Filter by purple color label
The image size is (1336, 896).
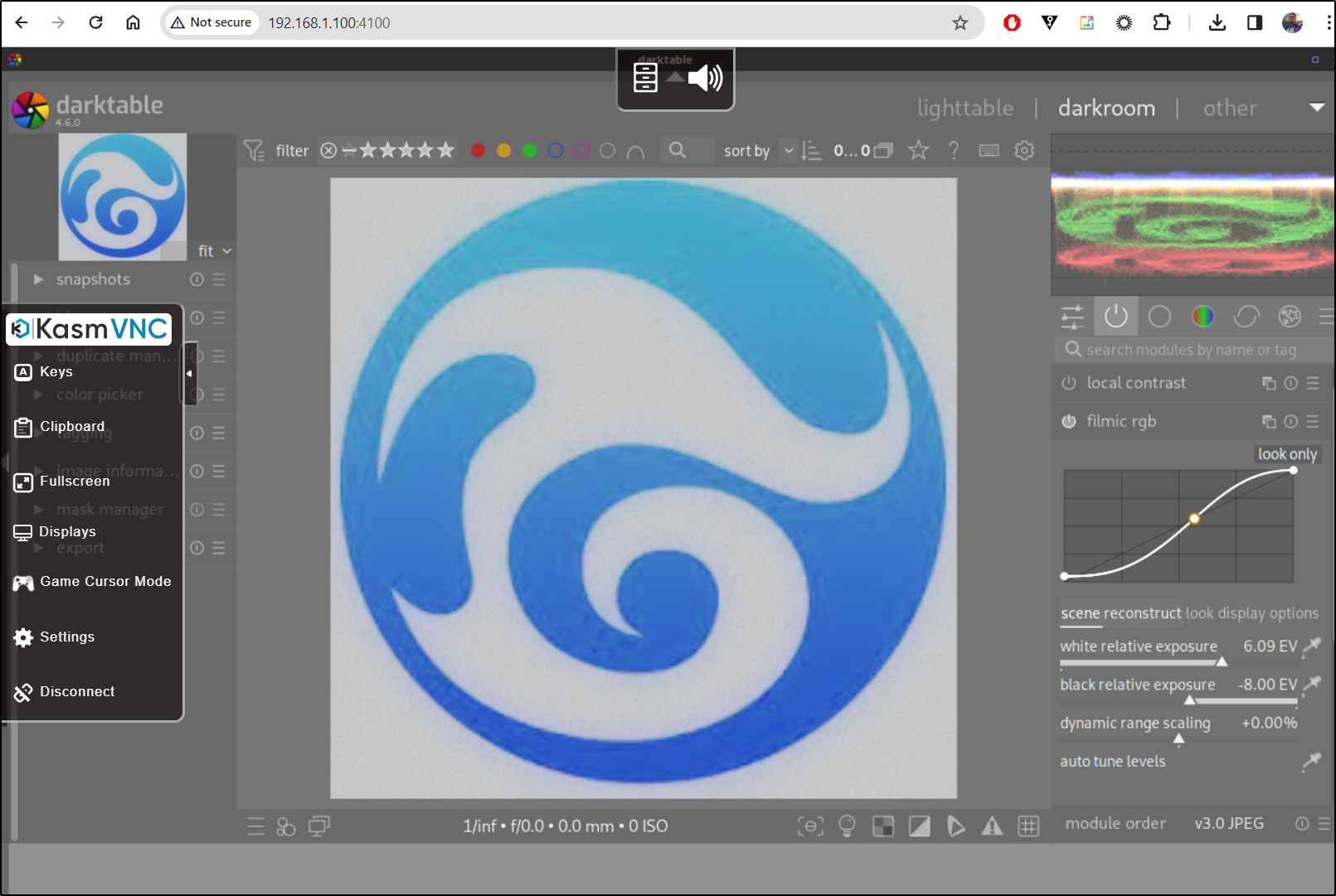click(x=581, y=150)
